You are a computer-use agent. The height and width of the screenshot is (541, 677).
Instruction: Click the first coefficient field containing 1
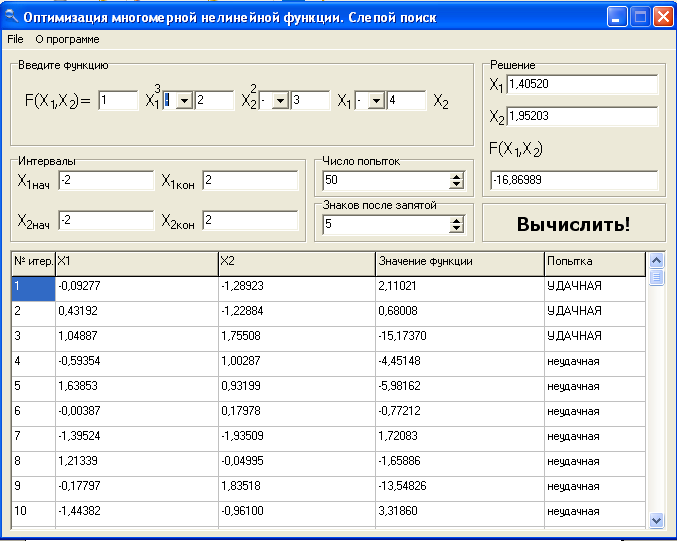118,100
